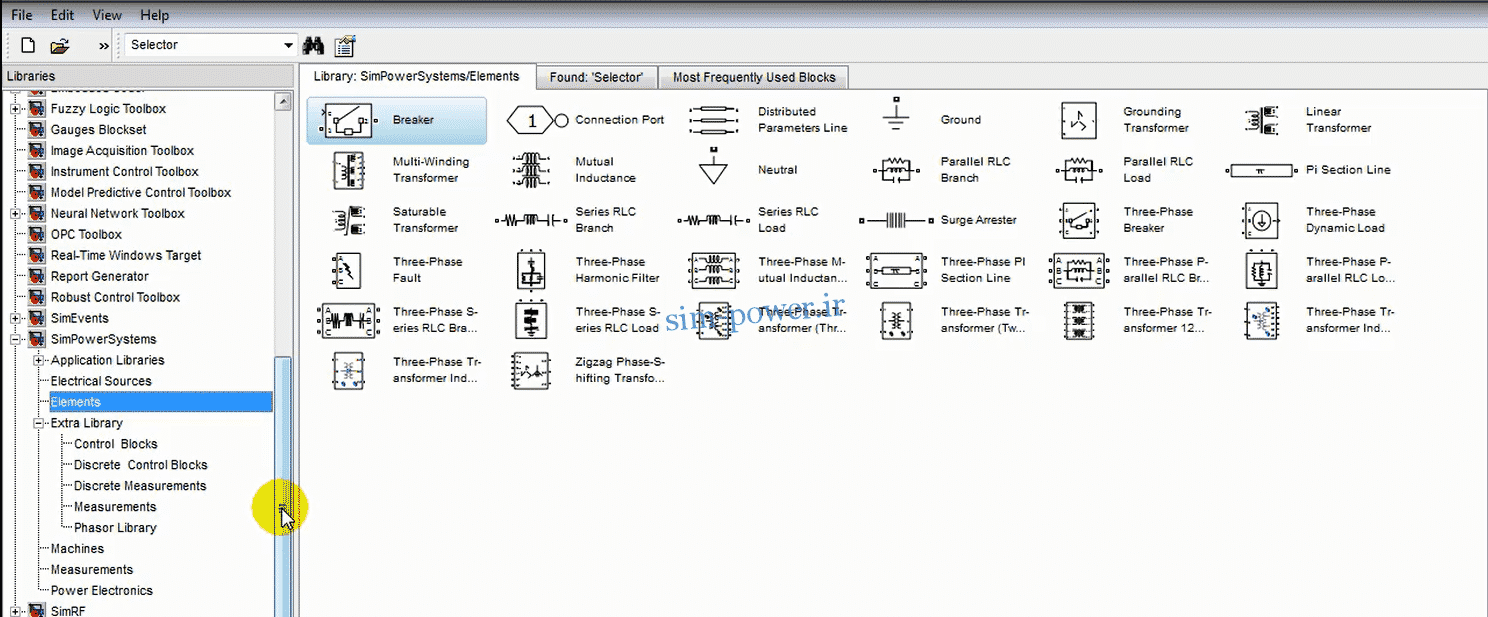Click the Surge Arrester block icon

tap(896, 220)
